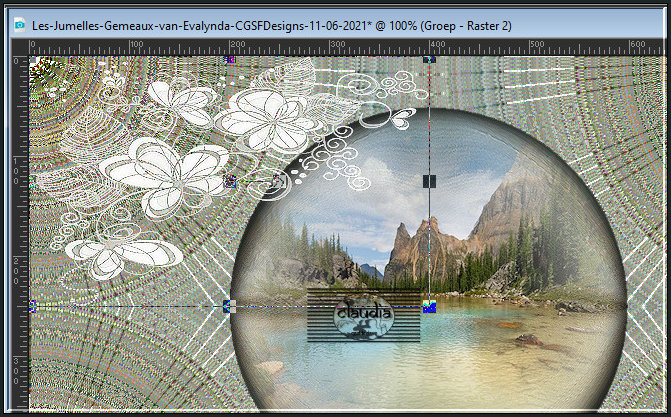Click the right-middle selection handle
This screenshot has height=417, width=671.
[x=429, y=182]
